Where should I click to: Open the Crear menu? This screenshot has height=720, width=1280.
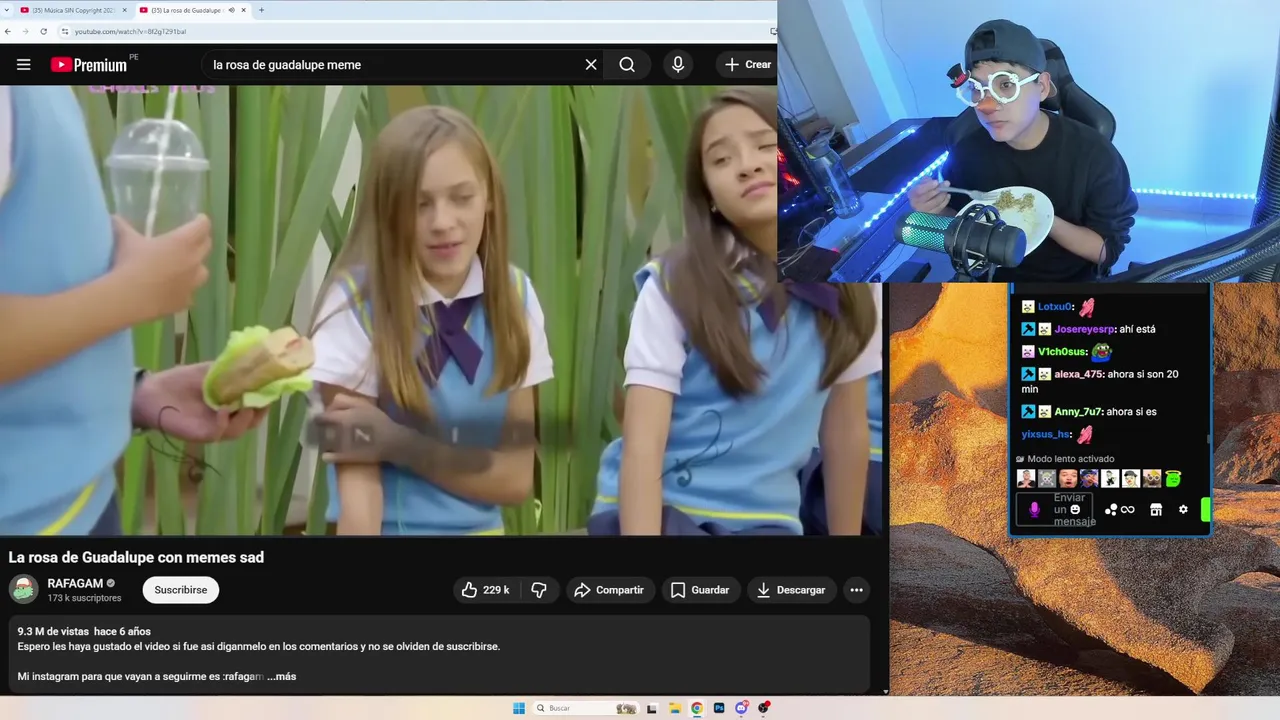coord(748,65)
